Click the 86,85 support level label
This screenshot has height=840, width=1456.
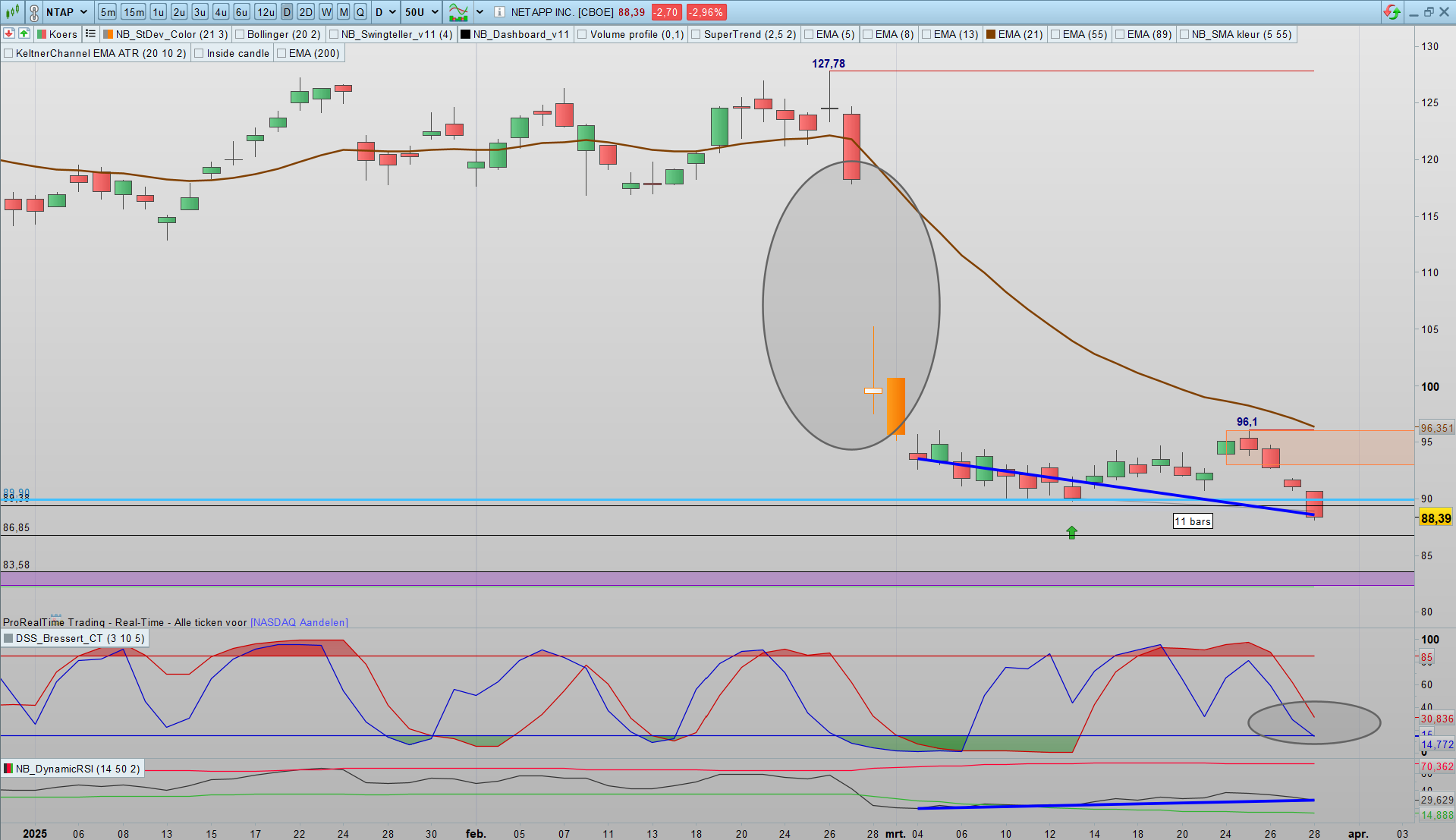point(17,527)
